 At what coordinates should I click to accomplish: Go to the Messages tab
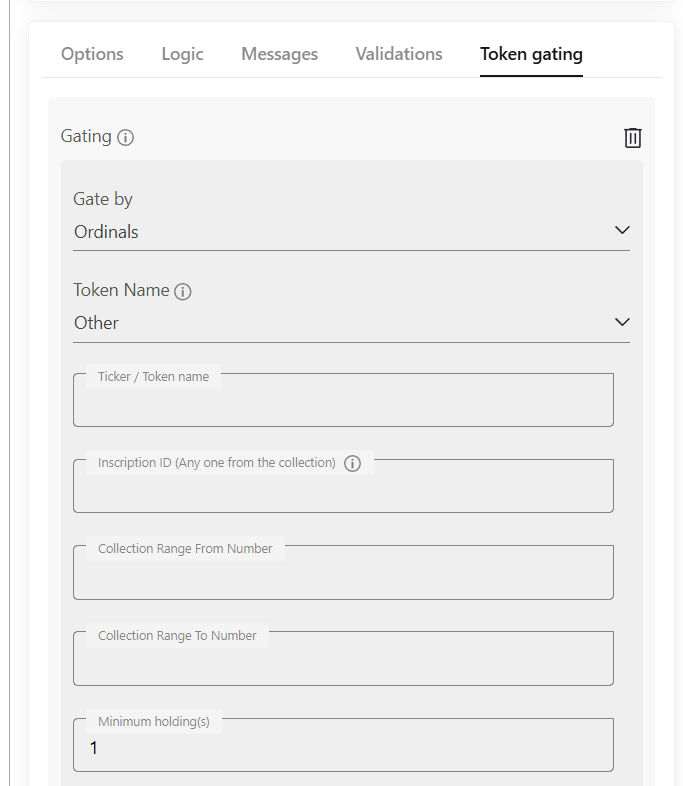(x=280, y=54)
